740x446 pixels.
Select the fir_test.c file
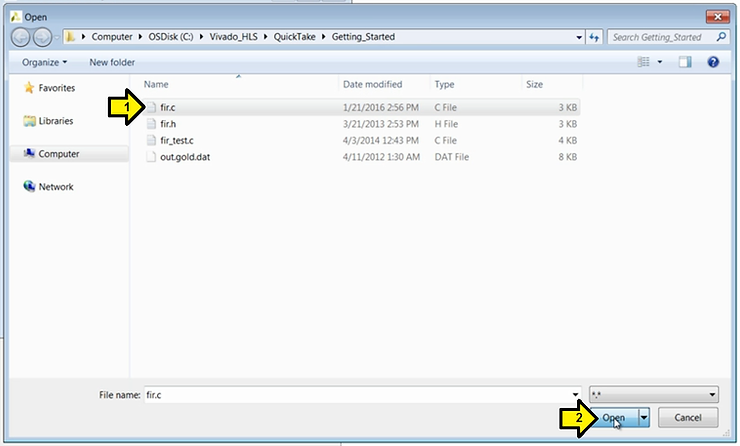click(177, 141)
